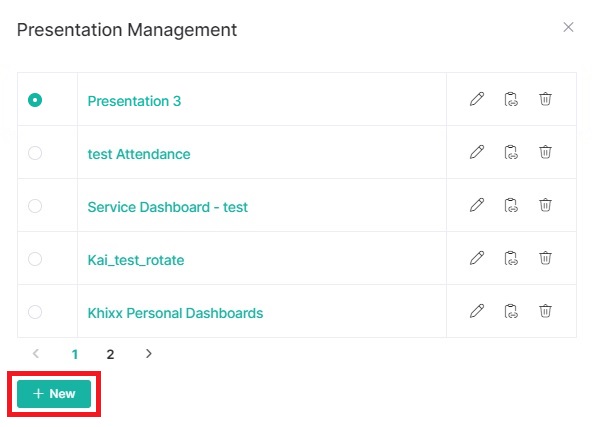Select the test Attendance radio button
This screenshot has width=594, height=427.
coord(35,153)
